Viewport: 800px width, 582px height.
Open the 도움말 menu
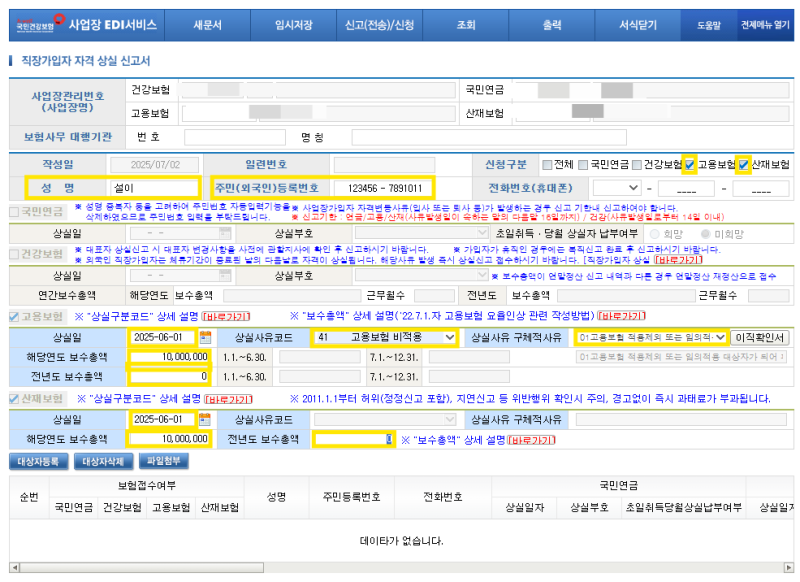point(709,24)
